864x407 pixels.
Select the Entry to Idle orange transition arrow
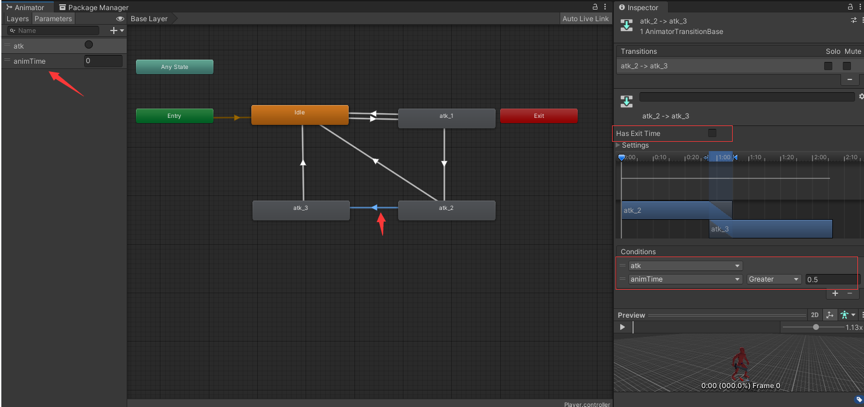[232, 117]
